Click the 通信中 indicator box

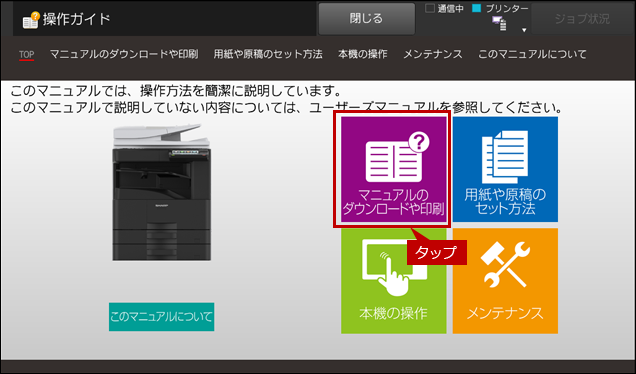click(x=430, y=8)
